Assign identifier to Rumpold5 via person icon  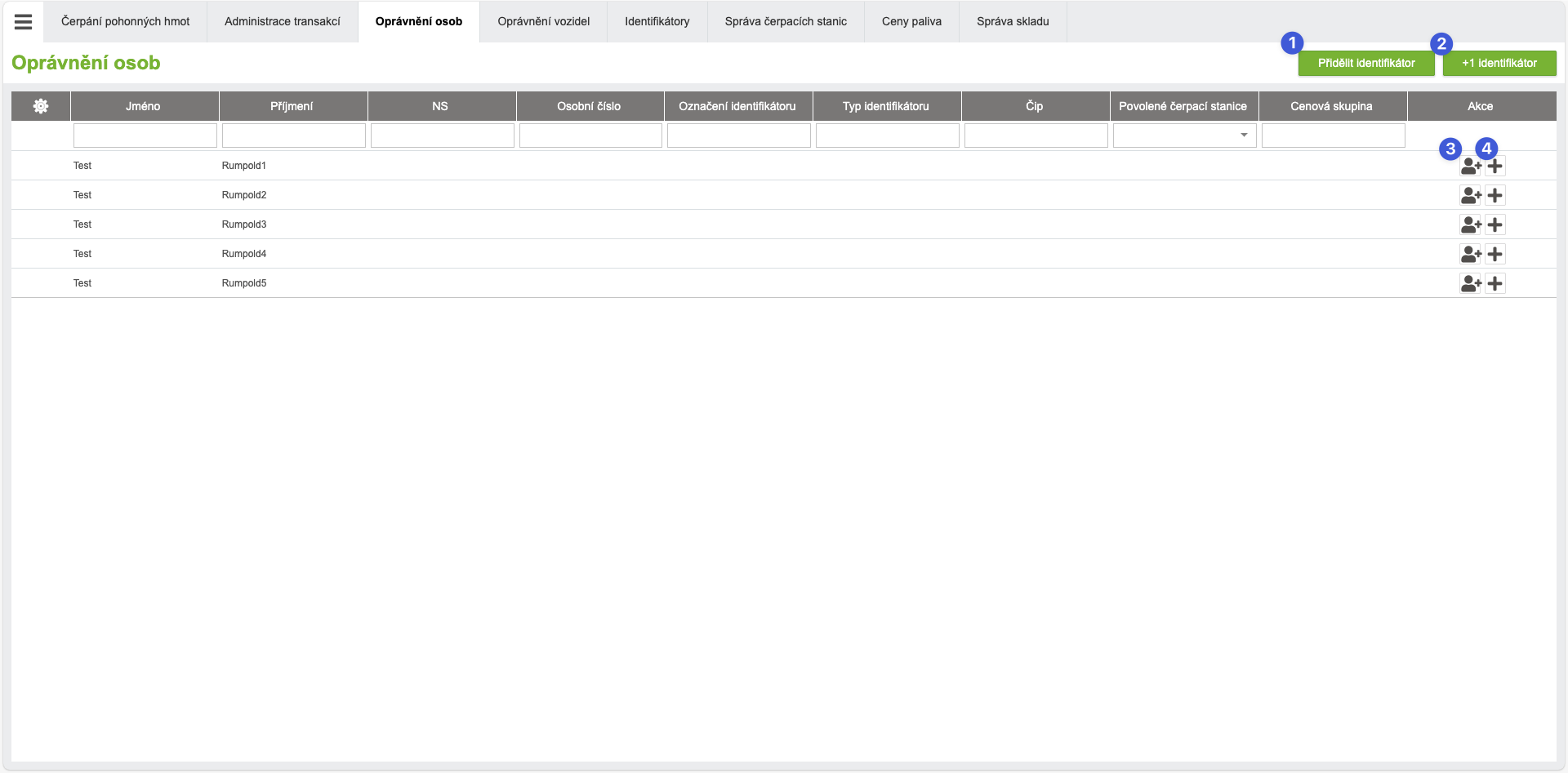click(1471, 283)
